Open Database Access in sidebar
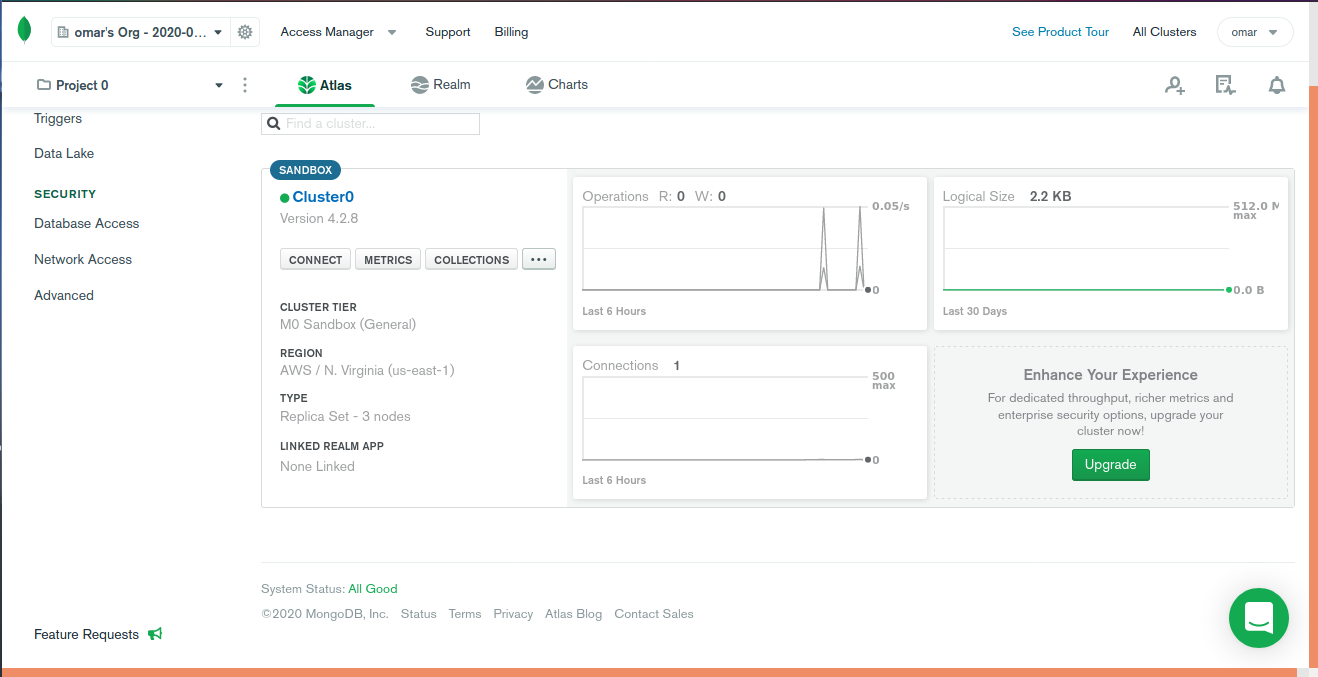 (87, 223)
